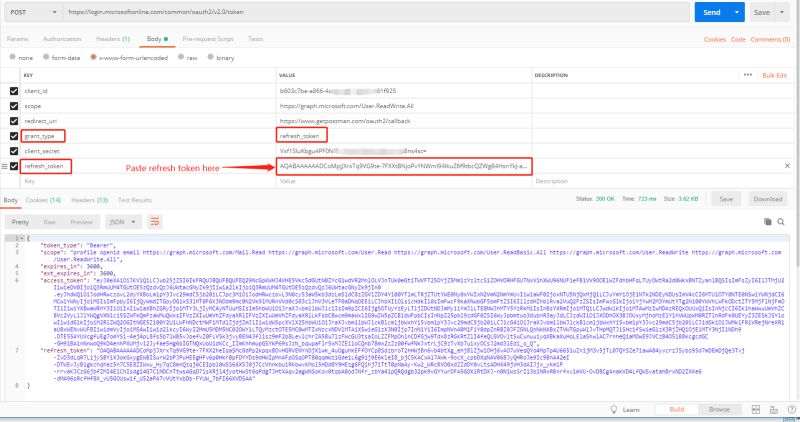Screen dimensions: 800x422
Task: Switch response view to Raw
Action: (x=49, y=222)
